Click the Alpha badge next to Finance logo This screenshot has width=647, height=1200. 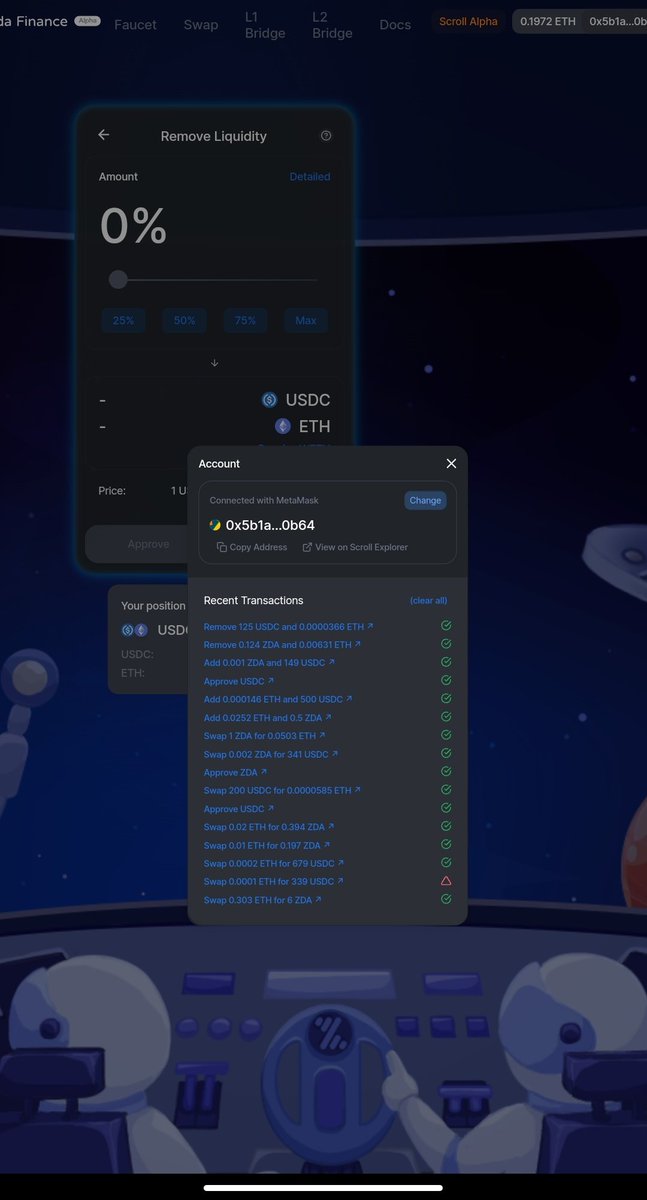coord(88,20)
